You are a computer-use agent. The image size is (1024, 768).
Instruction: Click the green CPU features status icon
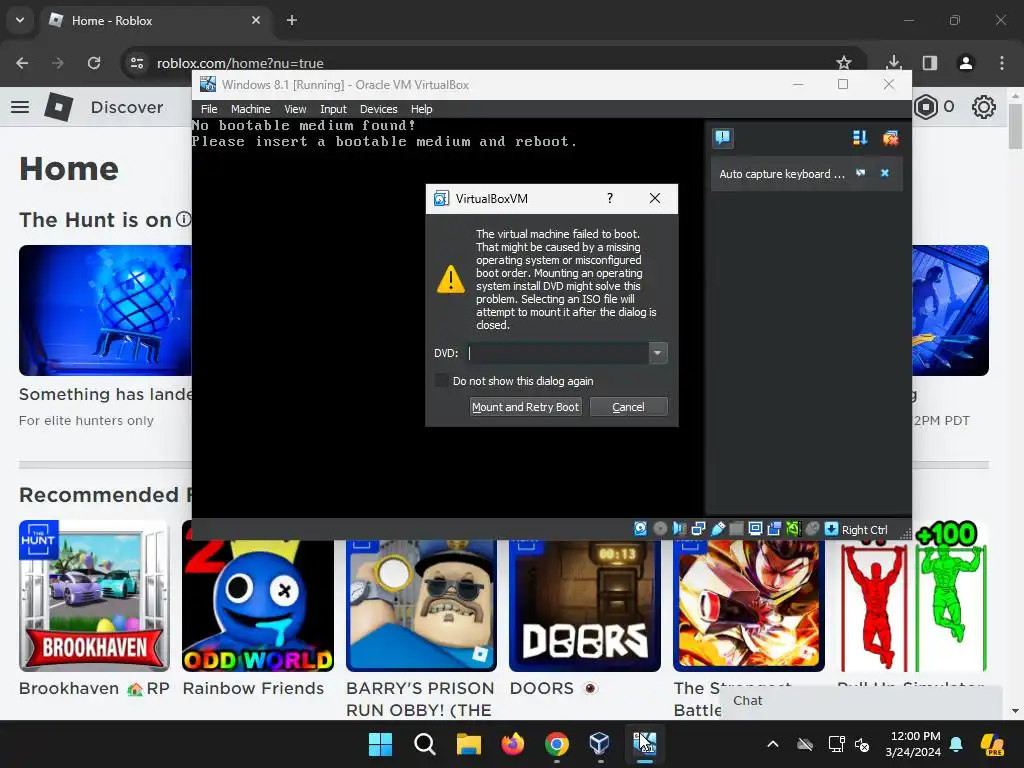pyautogui.click(x=793, y=529)
